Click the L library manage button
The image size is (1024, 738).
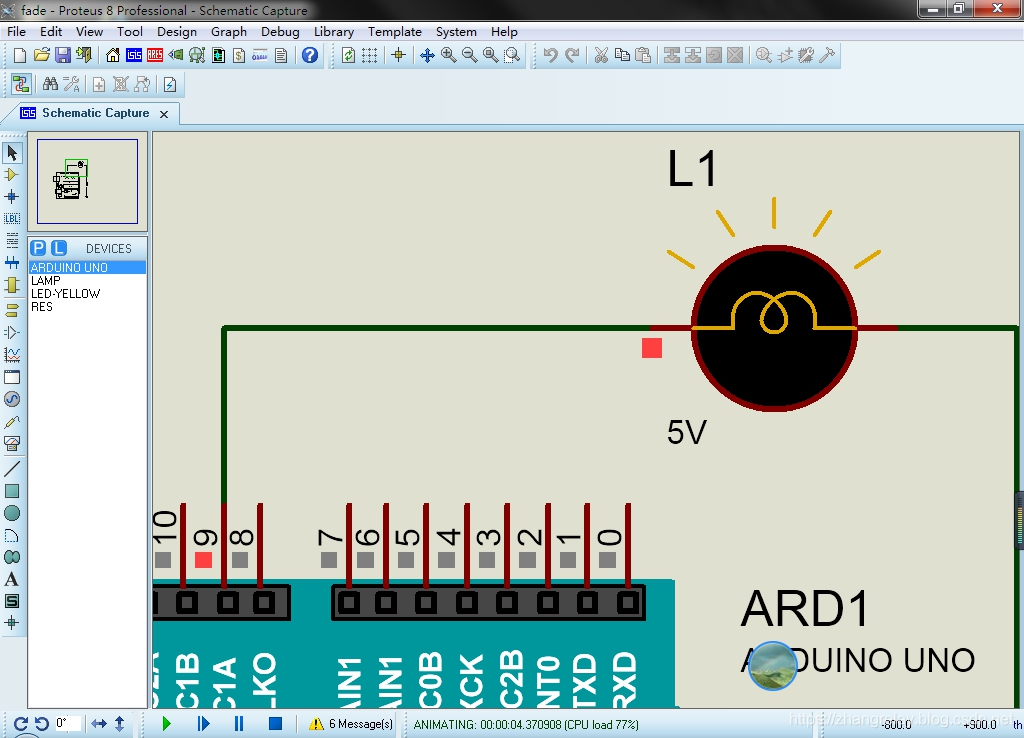(59, 248)
